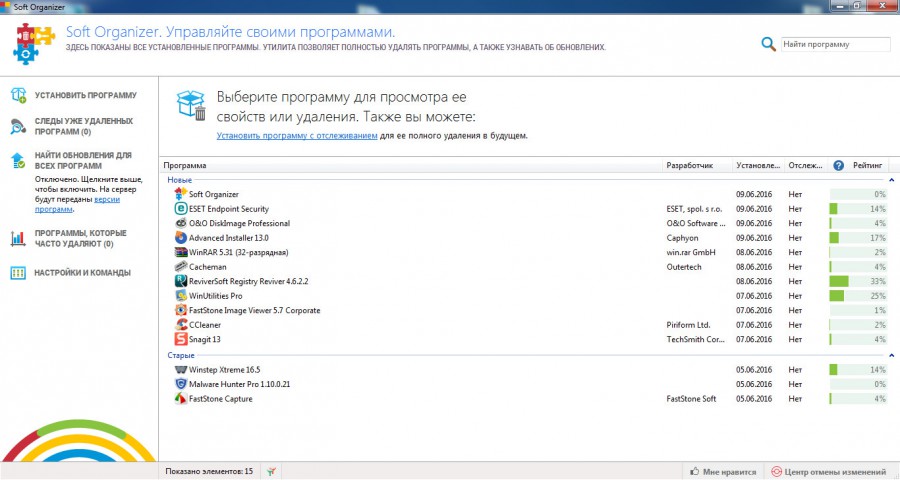This screenshot has height=480, width=900.
Task: Open 'Центр отмены изменений' in status bar
Action: coord(828,471)
